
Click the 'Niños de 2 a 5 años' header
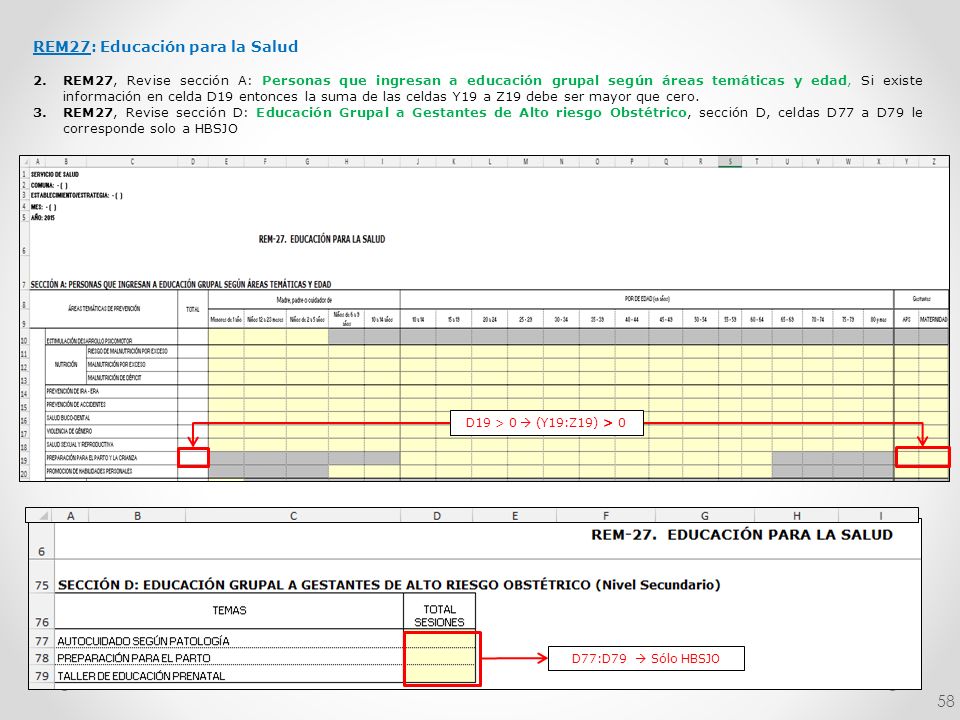(307, 319)
